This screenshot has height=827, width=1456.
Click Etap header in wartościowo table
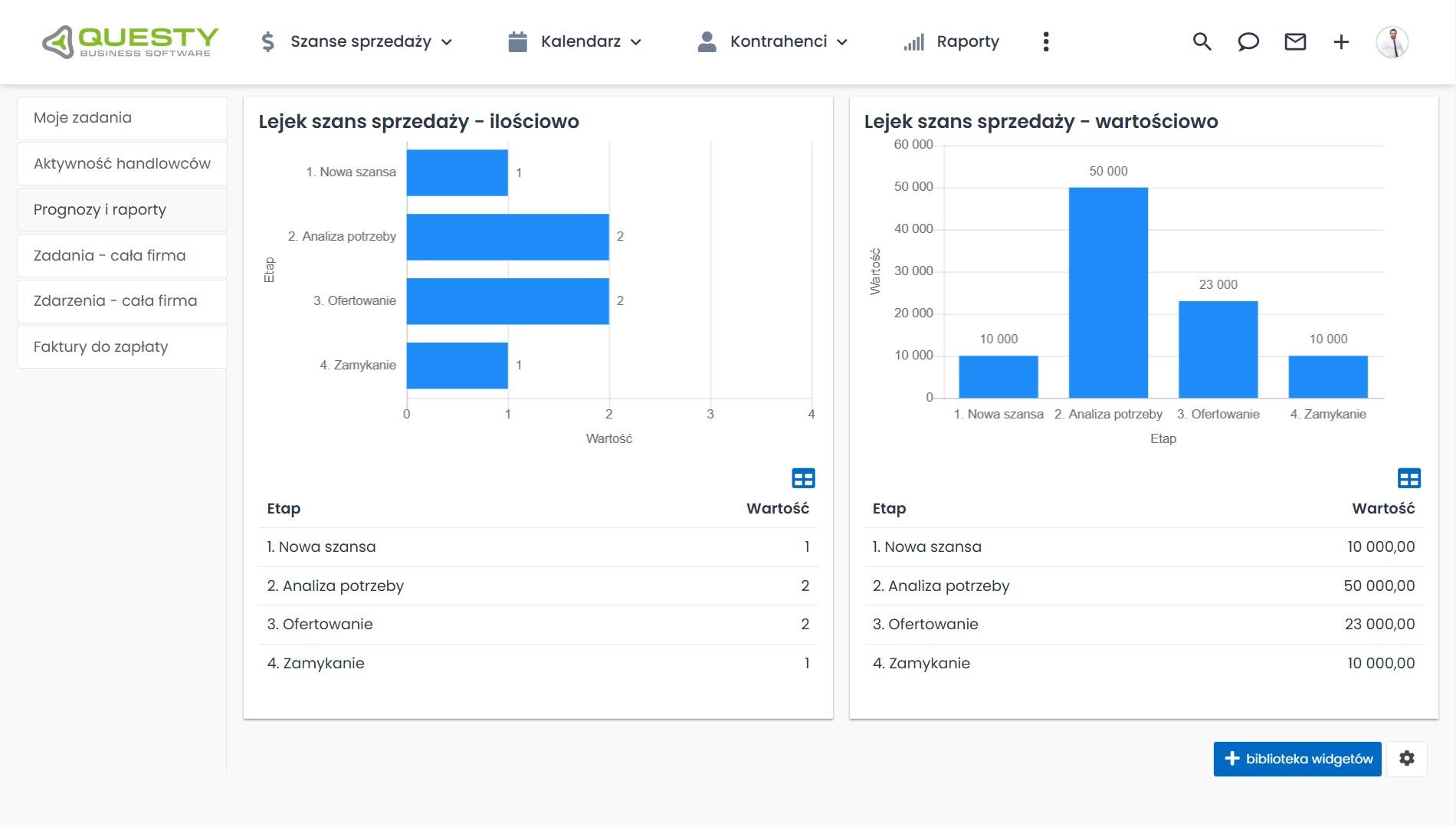(889, 508)
